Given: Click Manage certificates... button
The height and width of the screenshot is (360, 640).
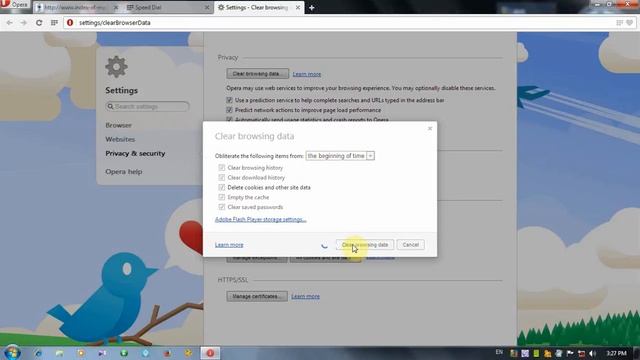Looking at the screenshot, I should point(257,296).
